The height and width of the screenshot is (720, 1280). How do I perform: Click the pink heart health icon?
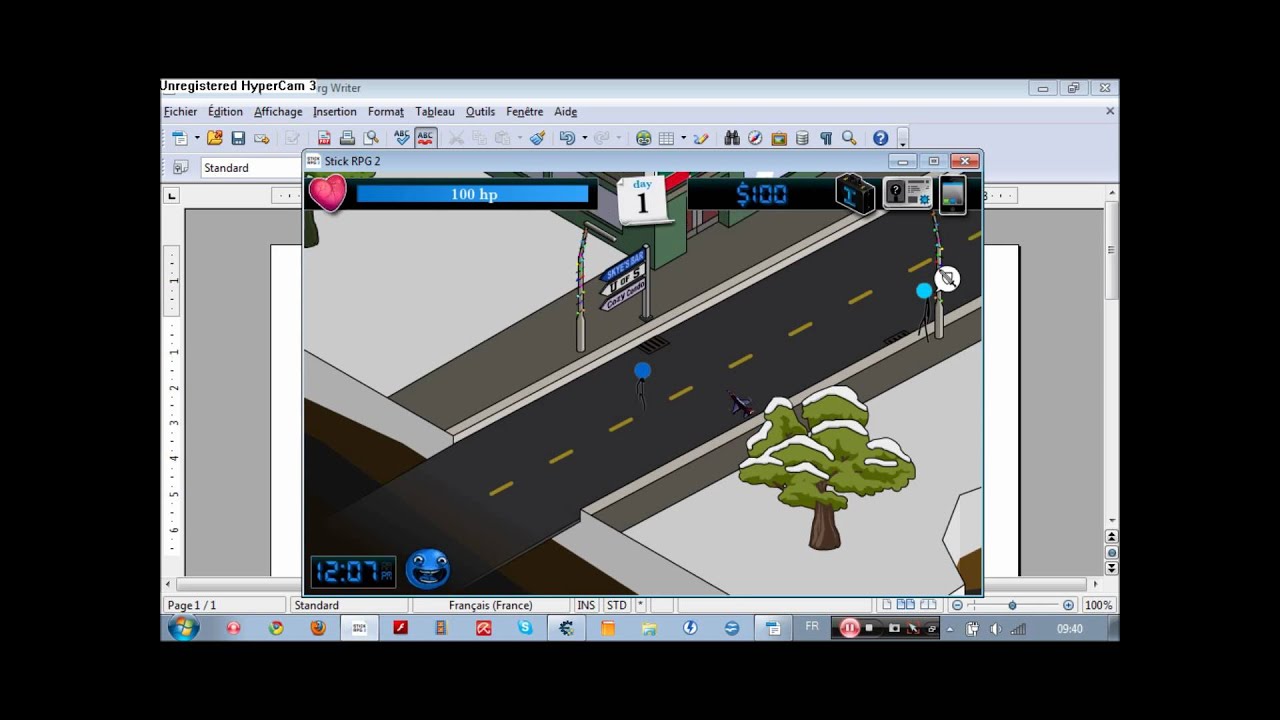click(327, 193)
